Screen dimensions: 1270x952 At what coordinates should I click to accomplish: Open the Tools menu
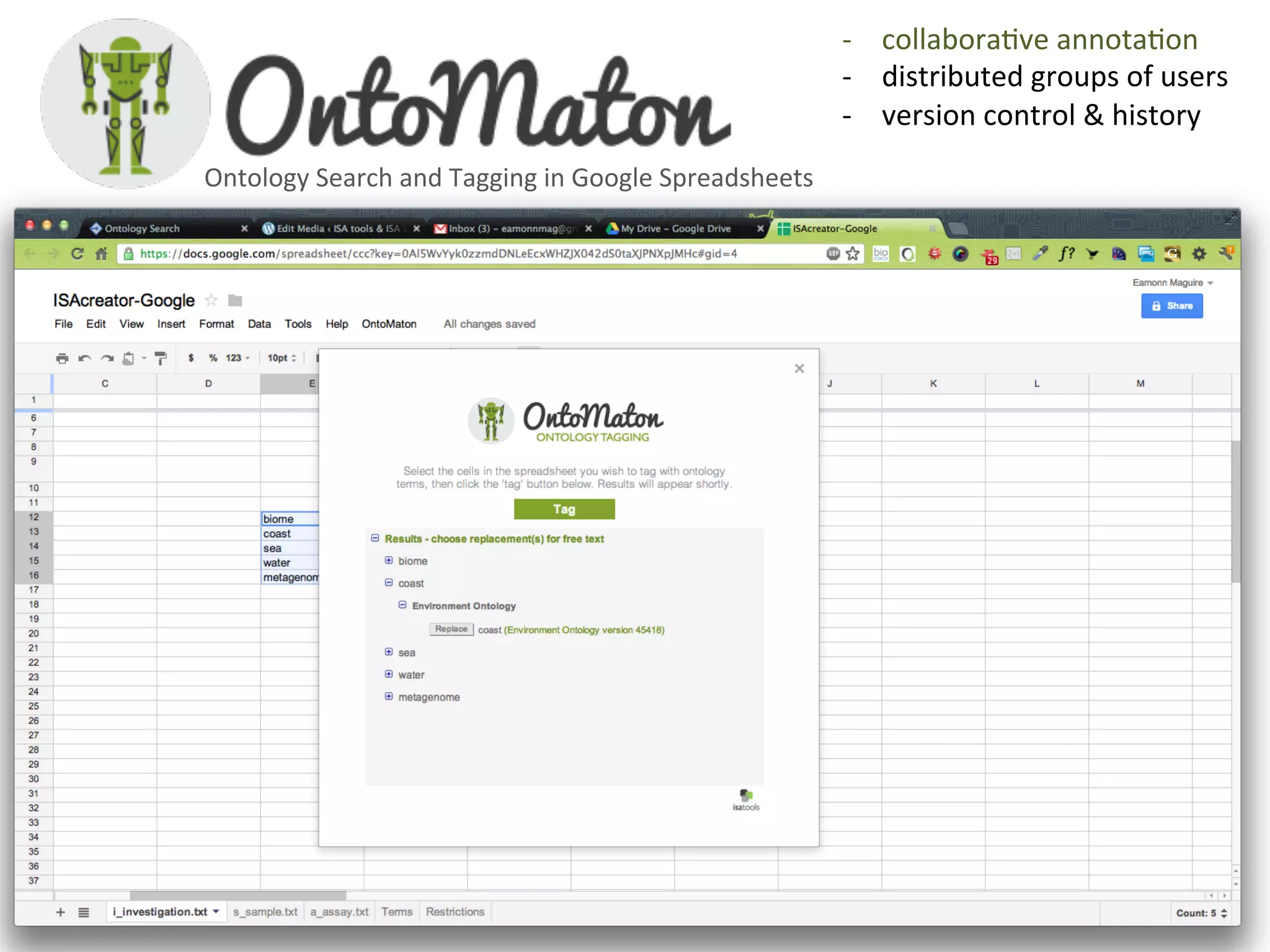[298, 324]
